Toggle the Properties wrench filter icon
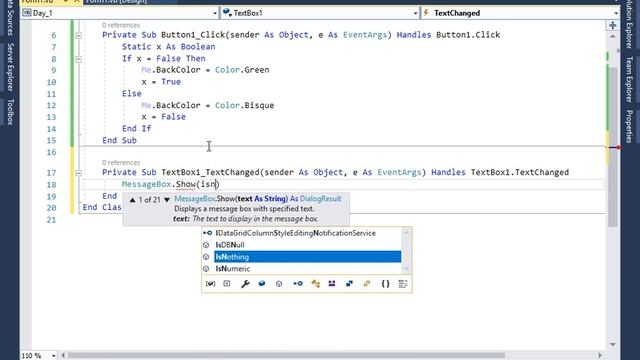This screenshot has height=360, width=640. coord(245,284)
